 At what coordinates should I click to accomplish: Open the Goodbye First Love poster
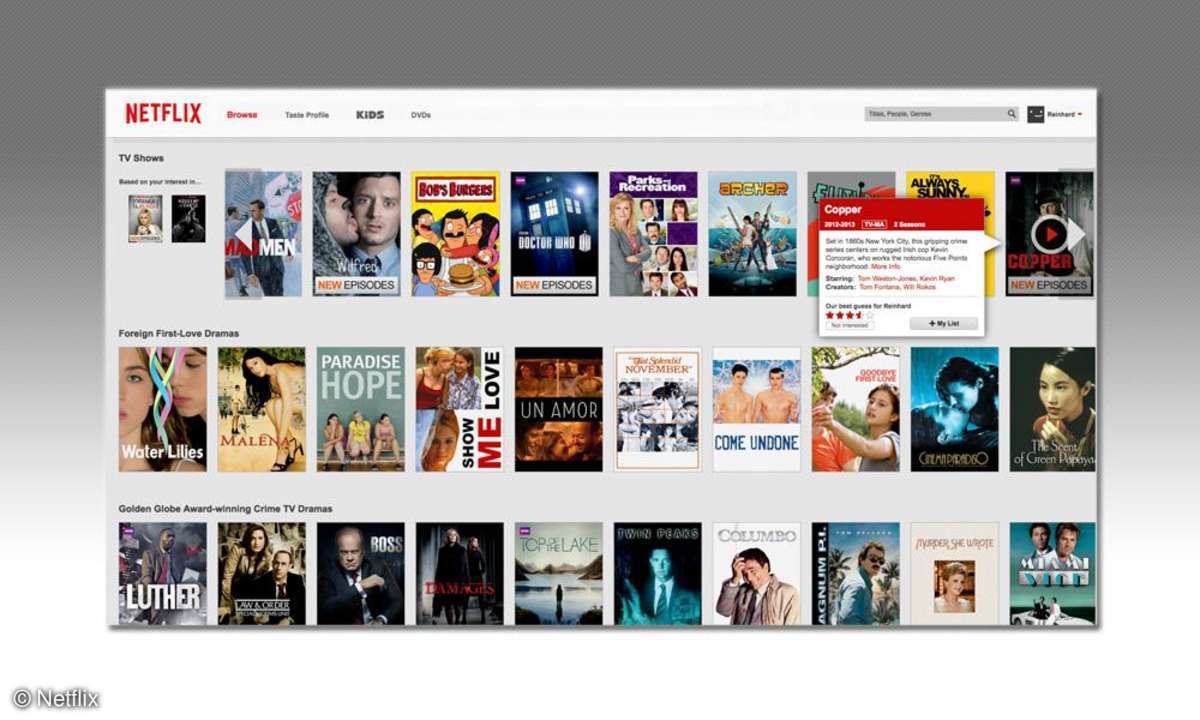[x=856, y=409]
